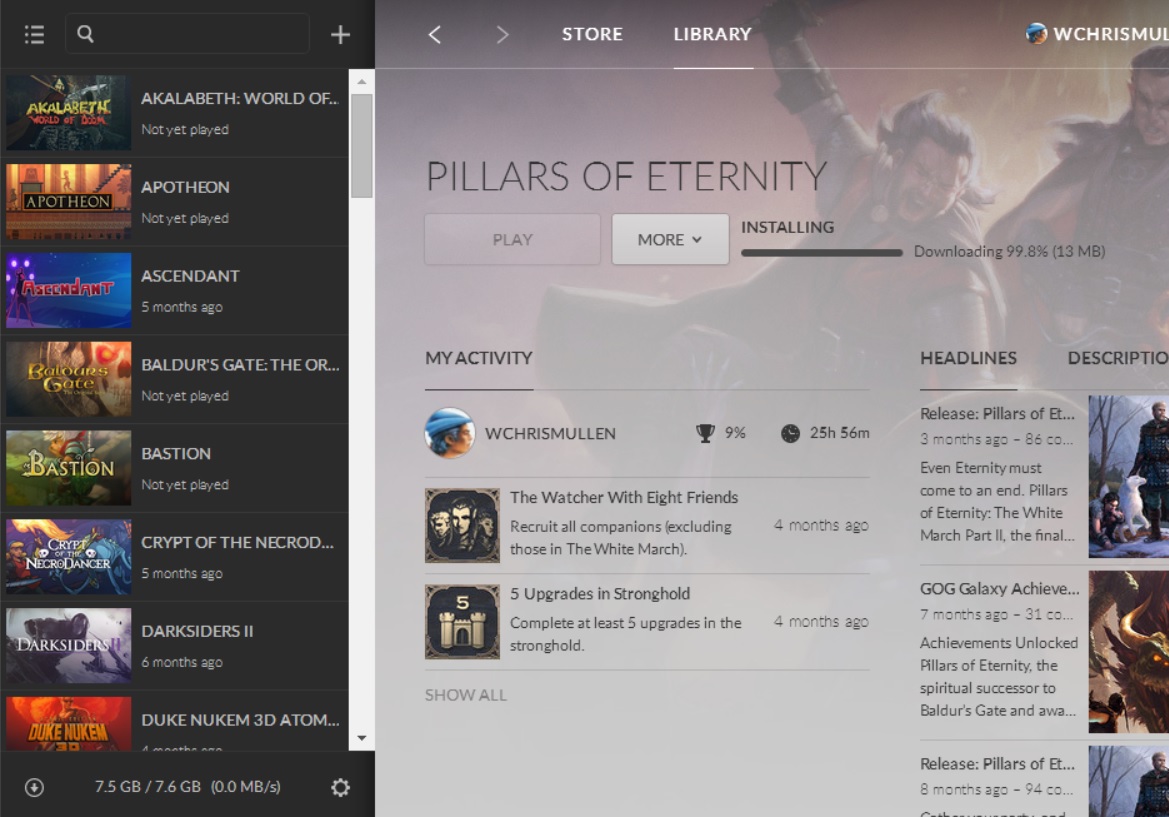Select DARKSIDERS II title in list
This screenshot has width=1169, height=817.
(198, 631)
